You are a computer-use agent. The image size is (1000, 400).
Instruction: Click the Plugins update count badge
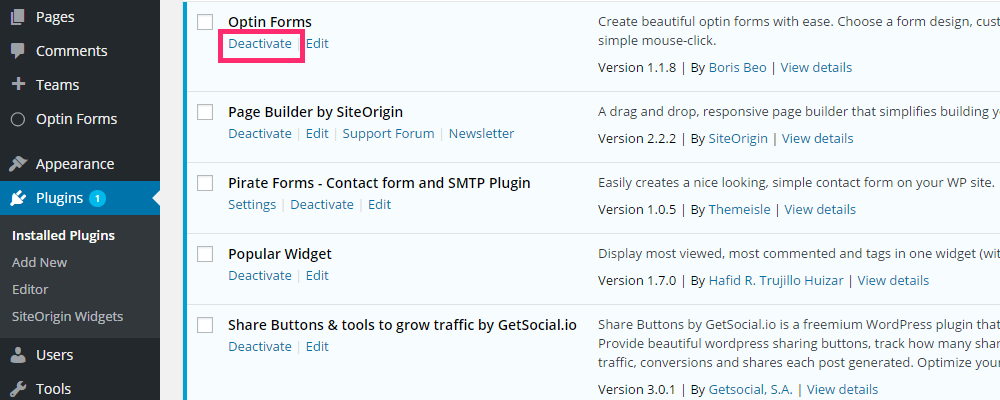[x=97, y=198]
